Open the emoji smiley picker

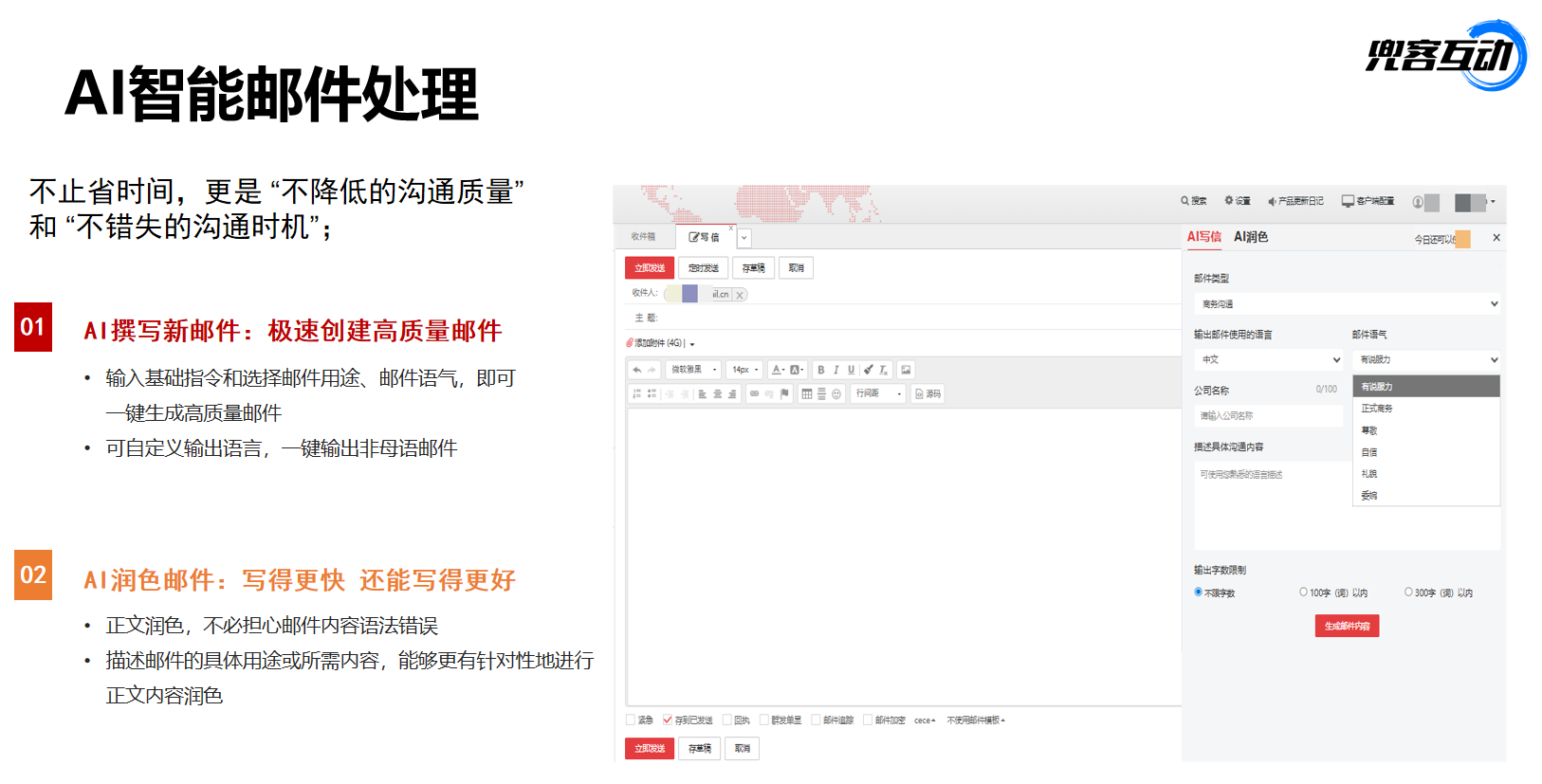(836, 393)
